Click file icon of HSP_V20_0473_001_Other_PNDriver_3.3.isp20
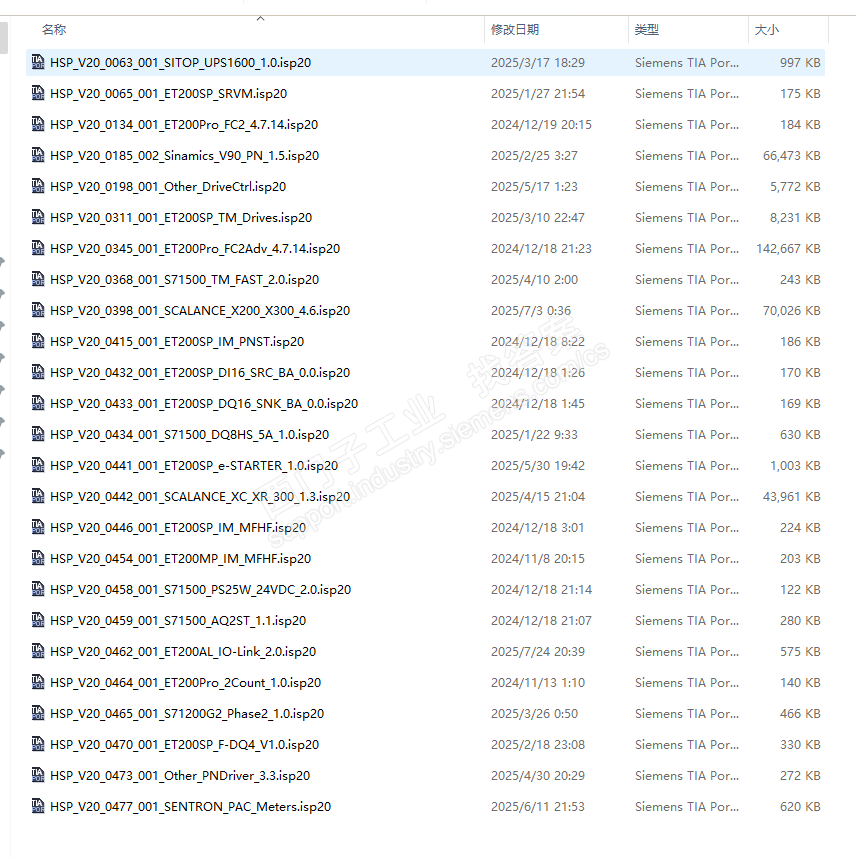This screenshot has height=858, width=856. pyautogui.click(x=38, y=775)
